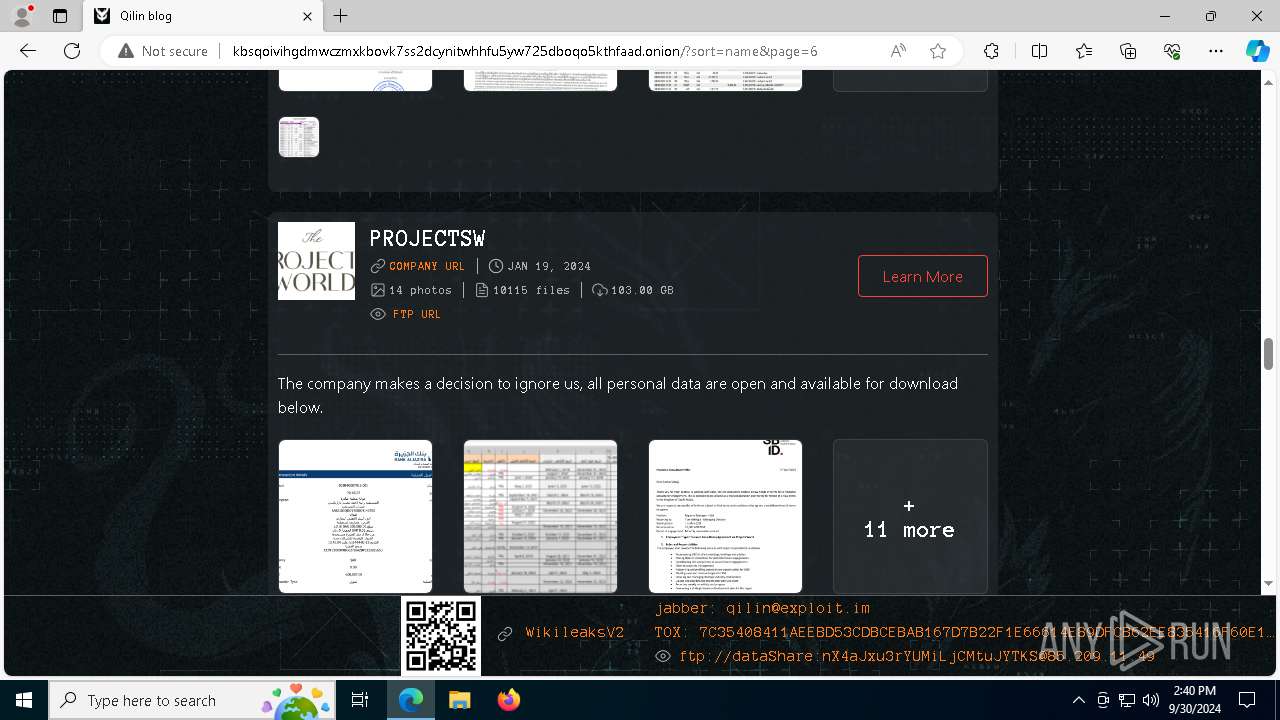Image resolution: width=1280 pixels, height=720 pixels.
Task: Open Microsoft Edge from taskbar
Action: tap(411, 700)
